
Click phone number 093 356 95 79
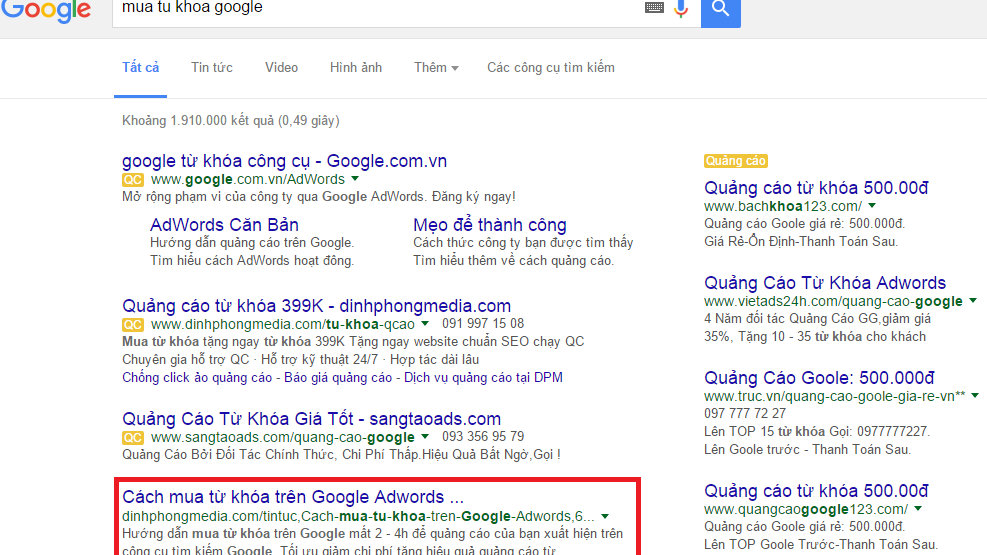pyautogui.click(x=483, y=437)
